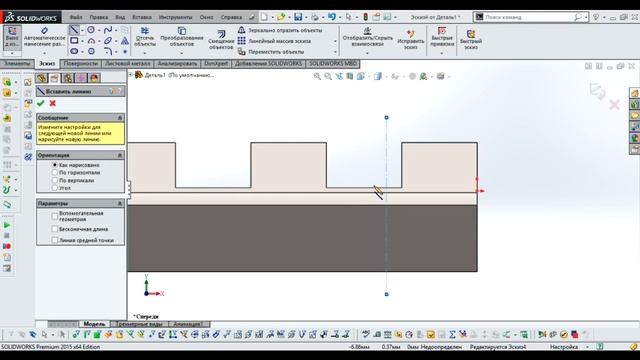Select the Line sketch tool
The width and height of the screenshot is (640, 360).
click(74, 30)
